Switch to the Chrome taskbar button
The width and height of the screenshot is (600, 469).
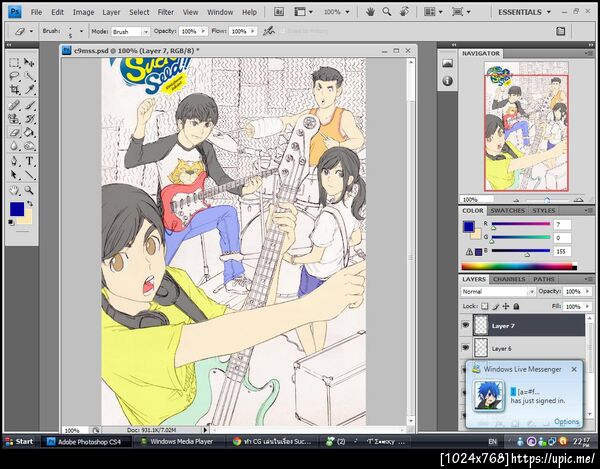tap(273, 441)
